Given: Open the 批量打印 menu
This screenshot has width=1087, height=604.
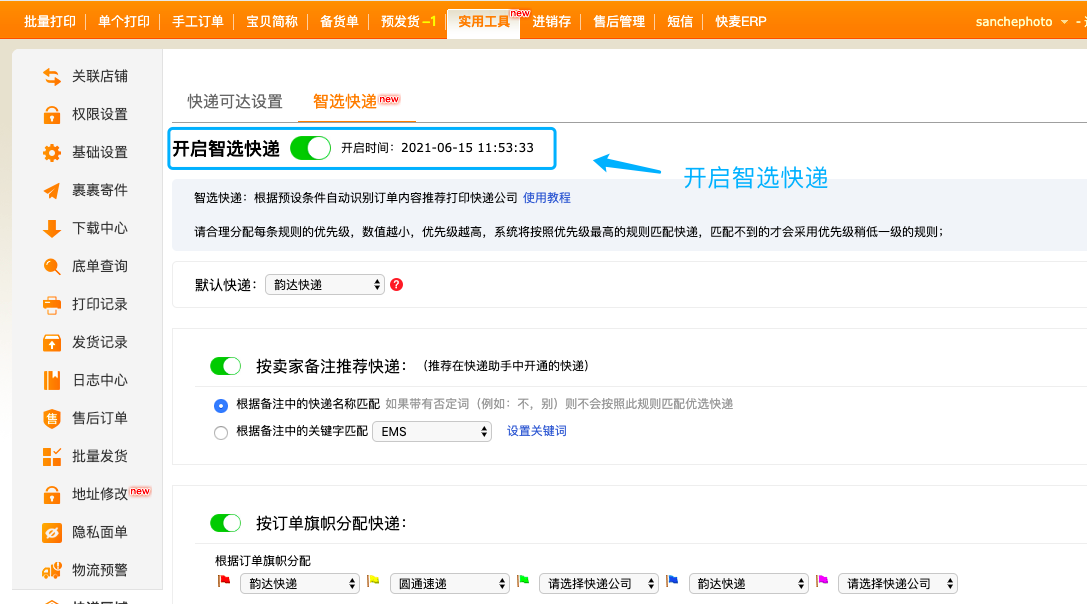Looking at the screenshot, I should [x=50, y=21].
